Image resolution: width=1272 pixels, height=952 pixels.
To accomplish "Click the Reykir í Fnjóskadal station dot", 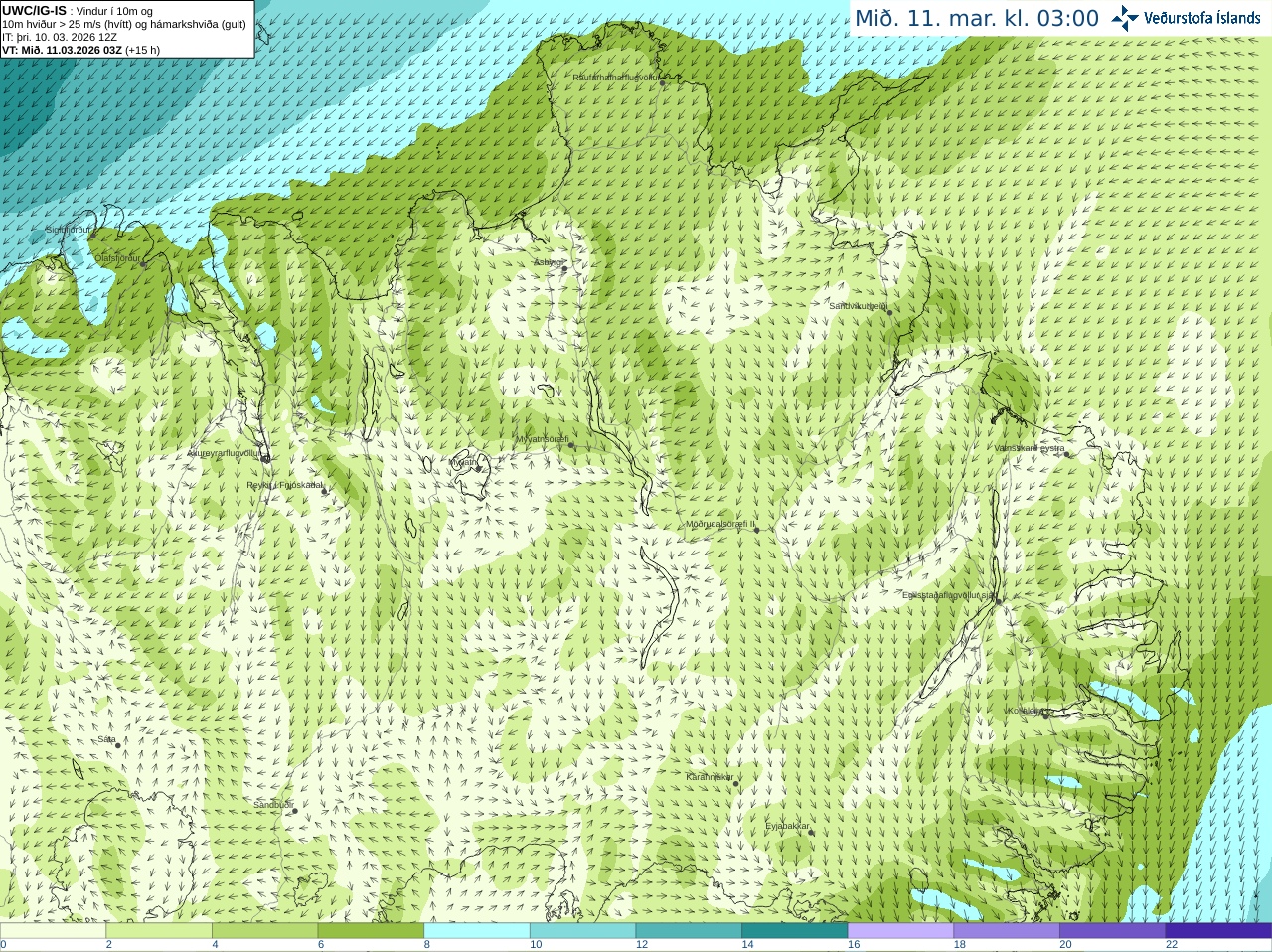I will click(324, 491).
